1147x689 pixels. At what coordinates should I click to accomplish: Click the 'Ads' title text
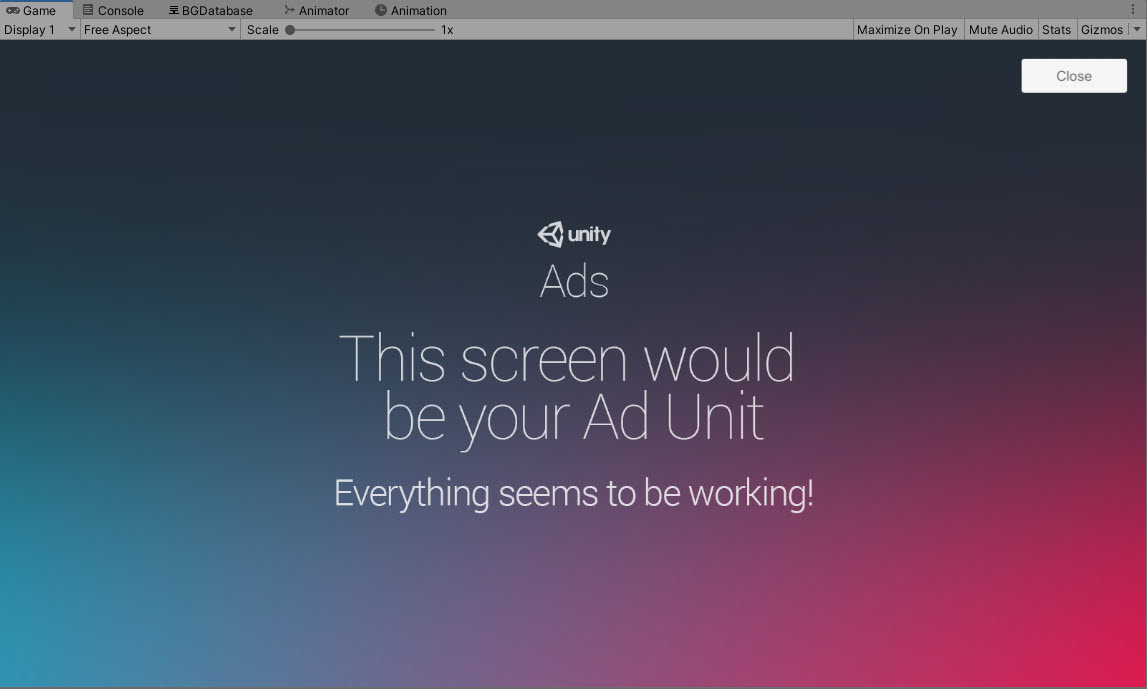[x=574, y=282]
